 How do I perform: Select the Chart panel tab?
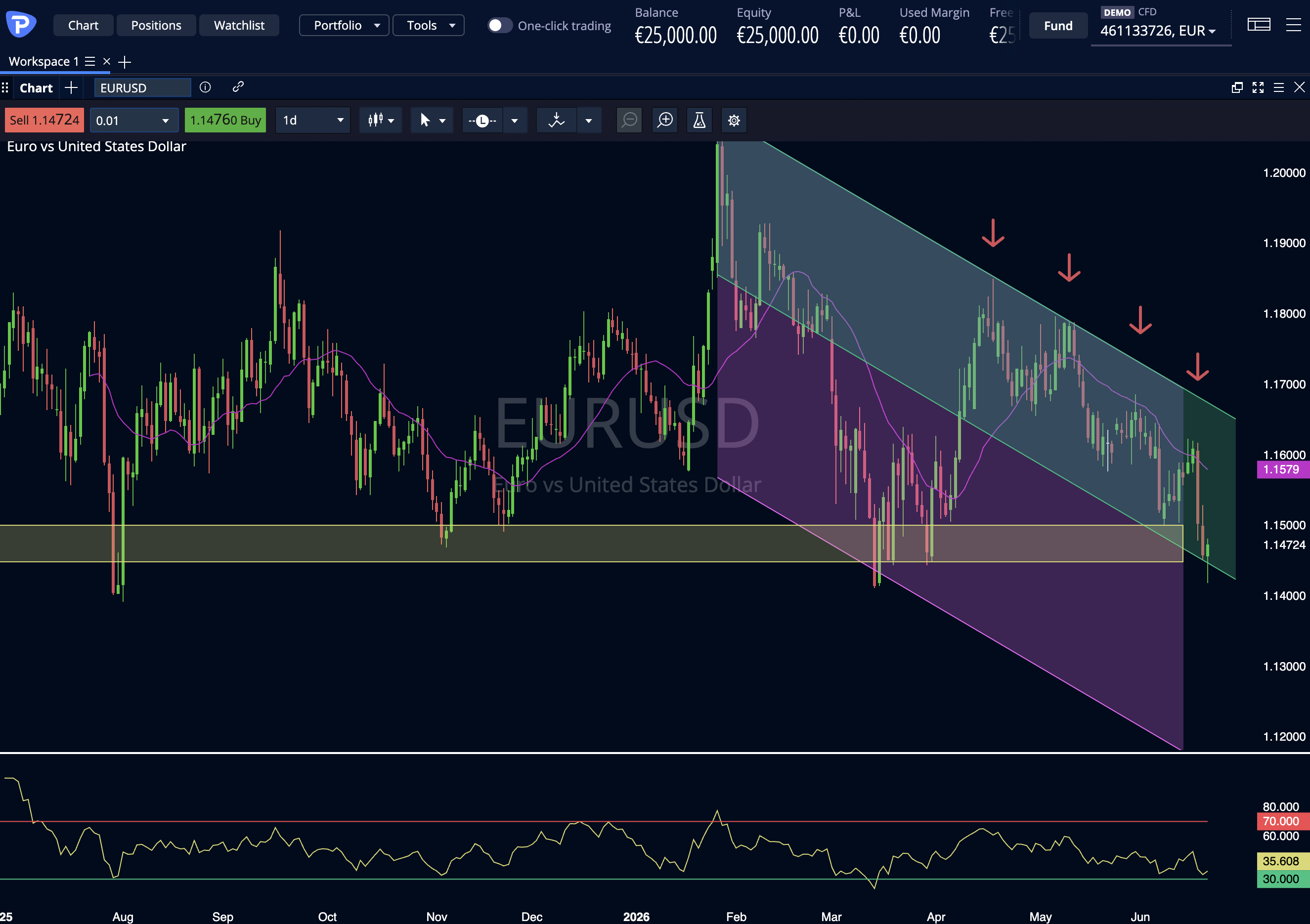coord(36,88)
